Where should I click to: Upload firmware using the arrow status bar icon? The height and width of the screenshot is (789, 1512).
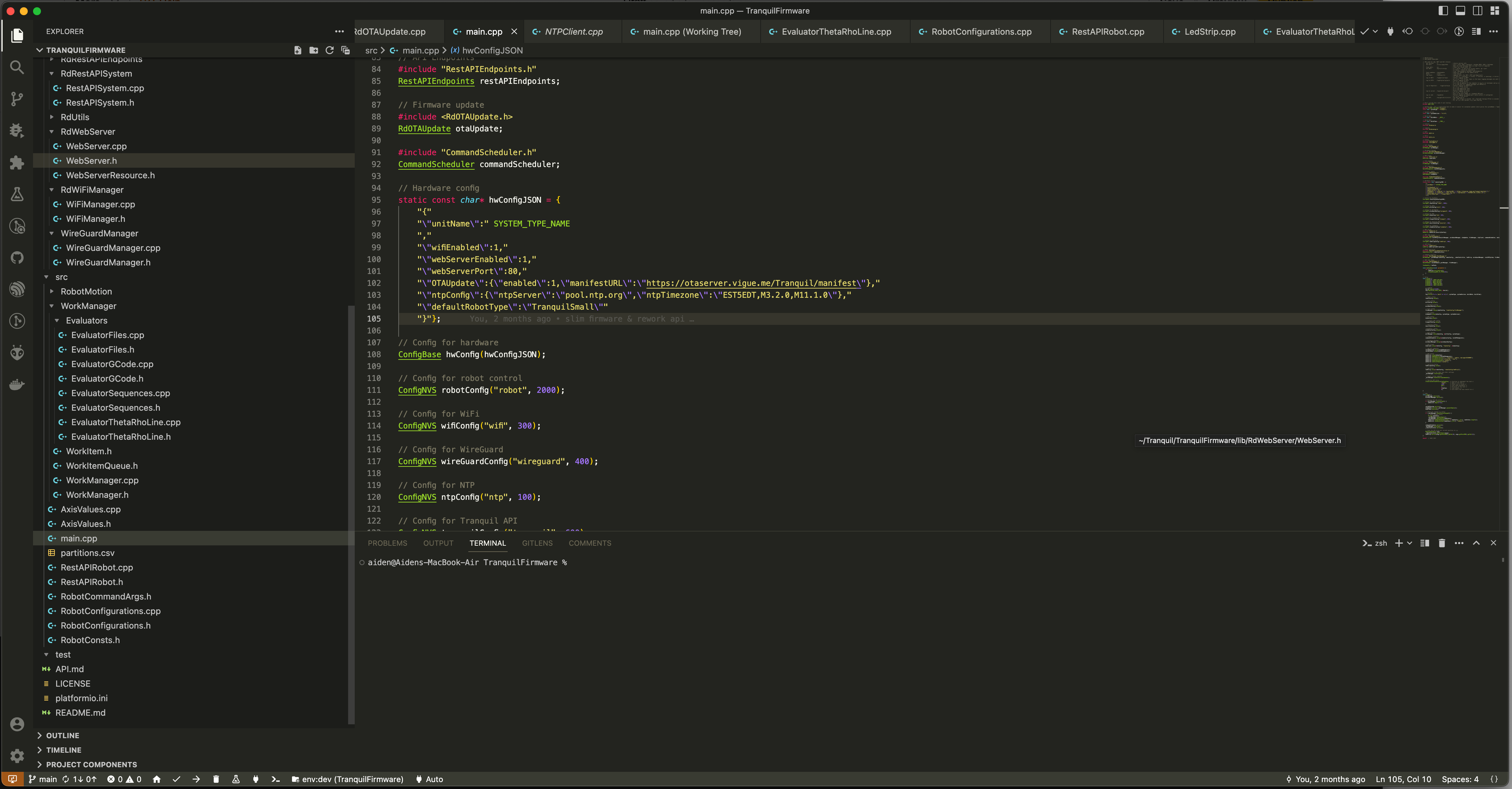(196, 779)
